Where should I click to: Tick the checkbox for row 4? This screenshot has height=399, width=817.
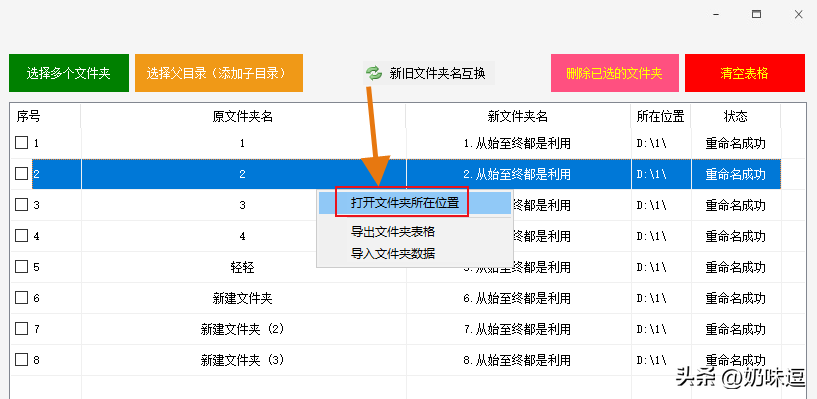[21, 236]
